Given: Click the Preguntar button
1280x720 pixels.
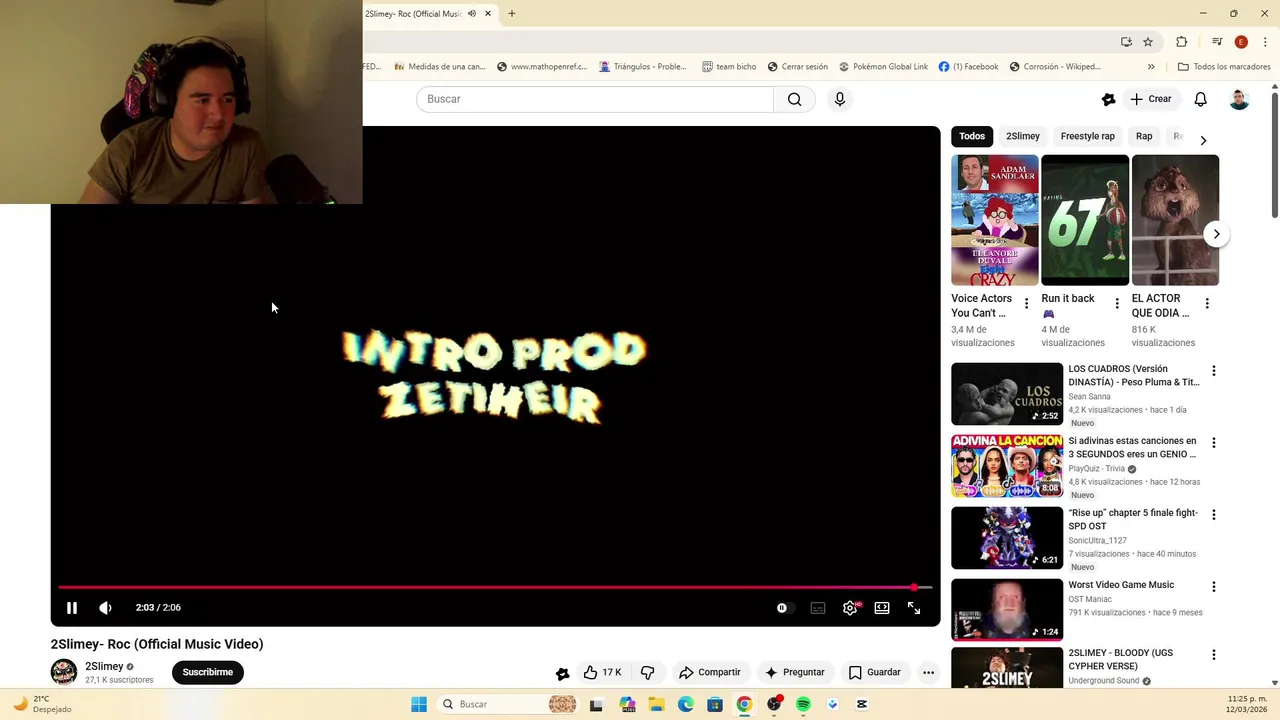Looking at the screenshot, I should pyautogui.click(x=795, y=672).
